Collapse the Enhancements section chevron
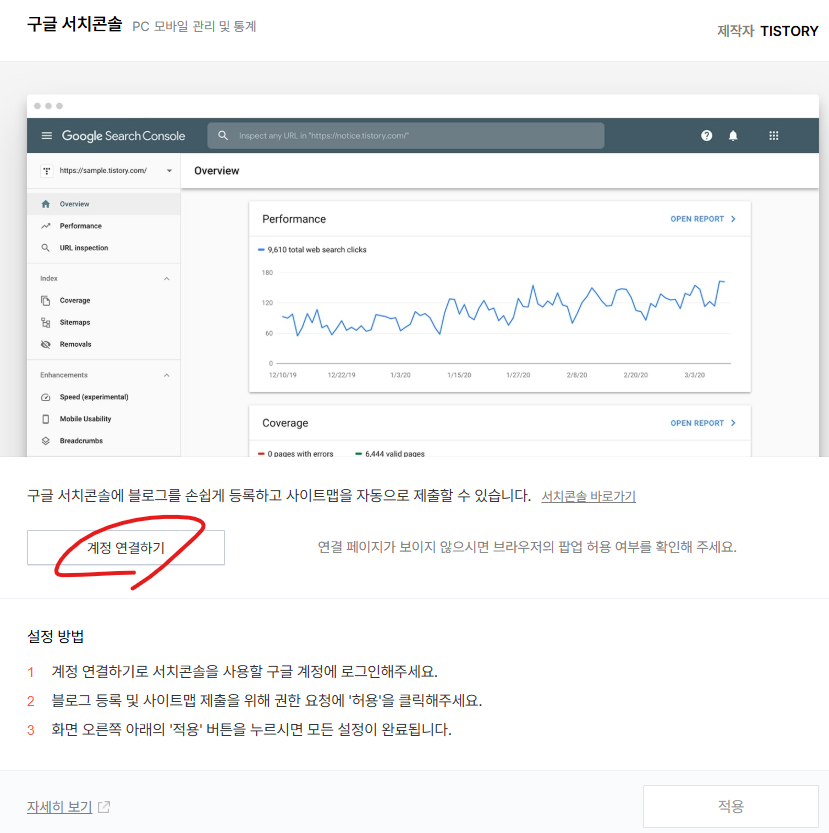829x833 pixels. pyautogui.click(x=166, y=375)
